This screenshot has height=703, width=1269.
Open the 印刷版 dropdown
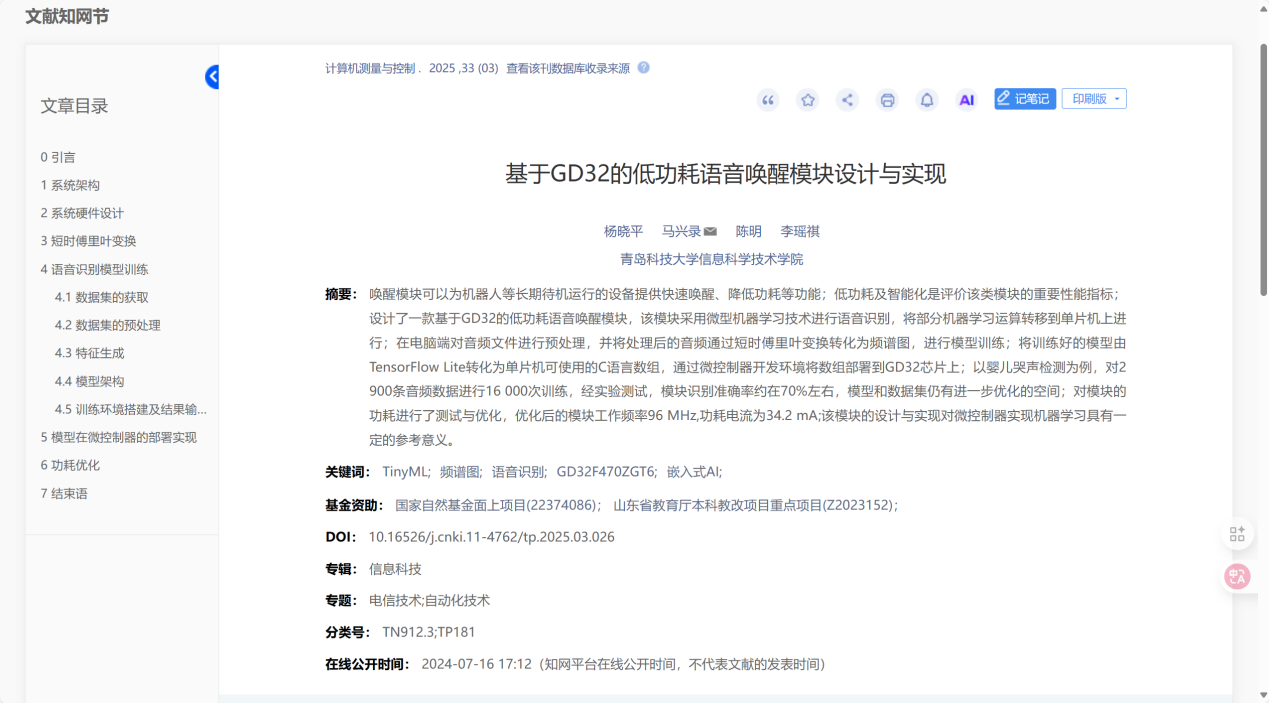(x=1094, y=99)
